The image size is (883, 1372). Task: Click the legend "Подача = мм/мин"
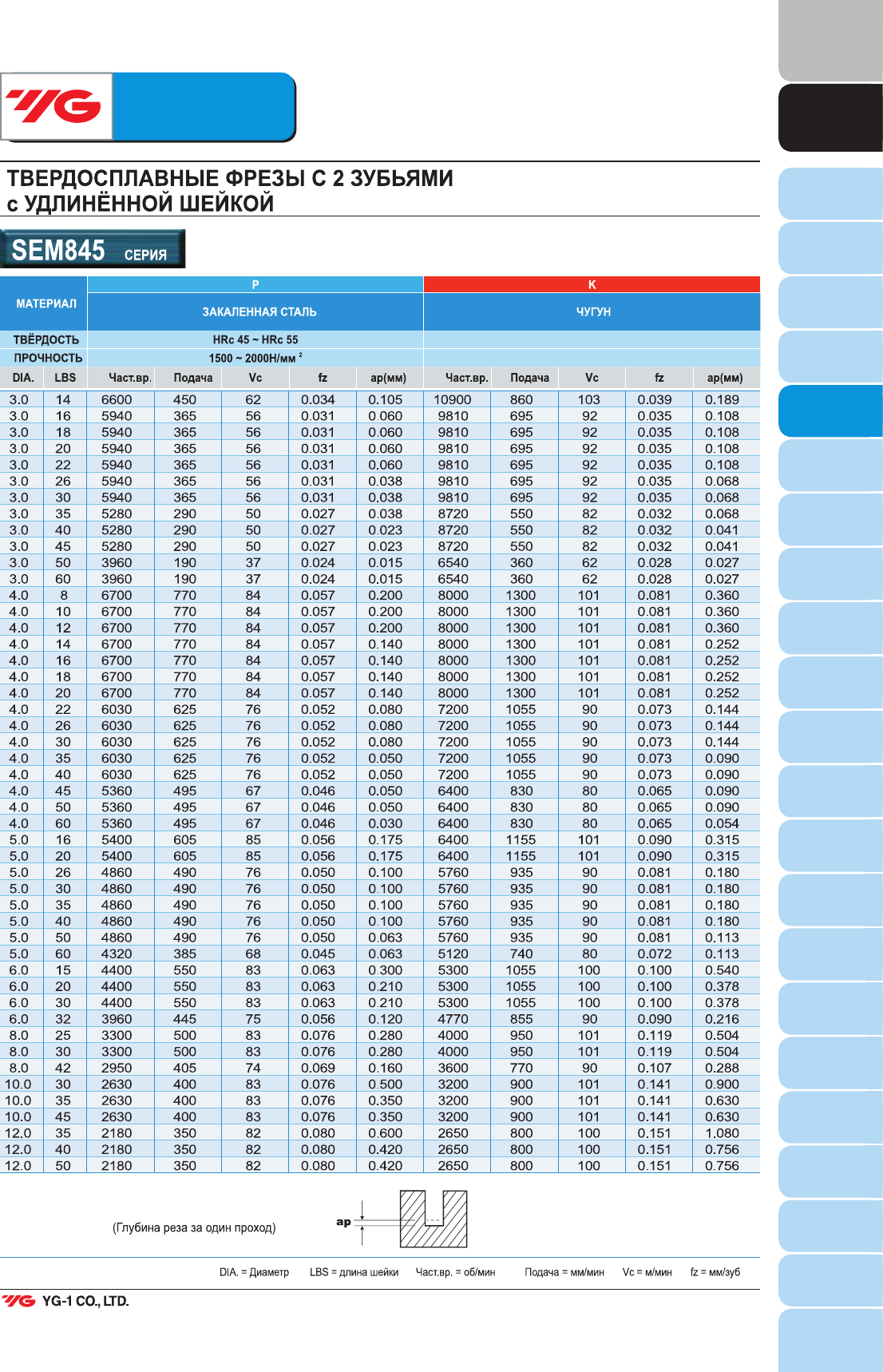click(564, 1272)
